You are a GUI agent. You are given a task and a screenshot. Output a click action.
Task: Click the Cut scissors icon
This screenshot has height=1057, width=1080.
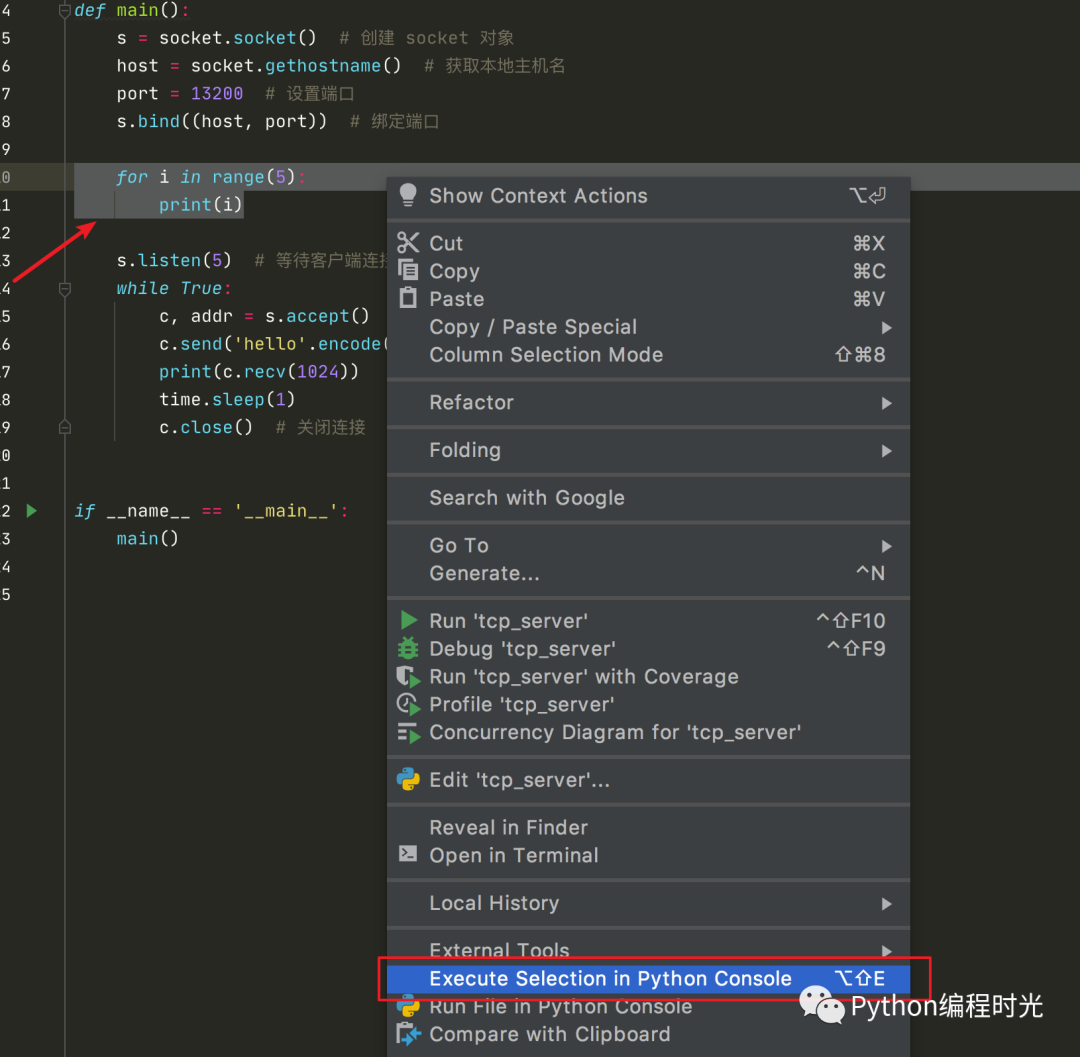coord(410,243)
